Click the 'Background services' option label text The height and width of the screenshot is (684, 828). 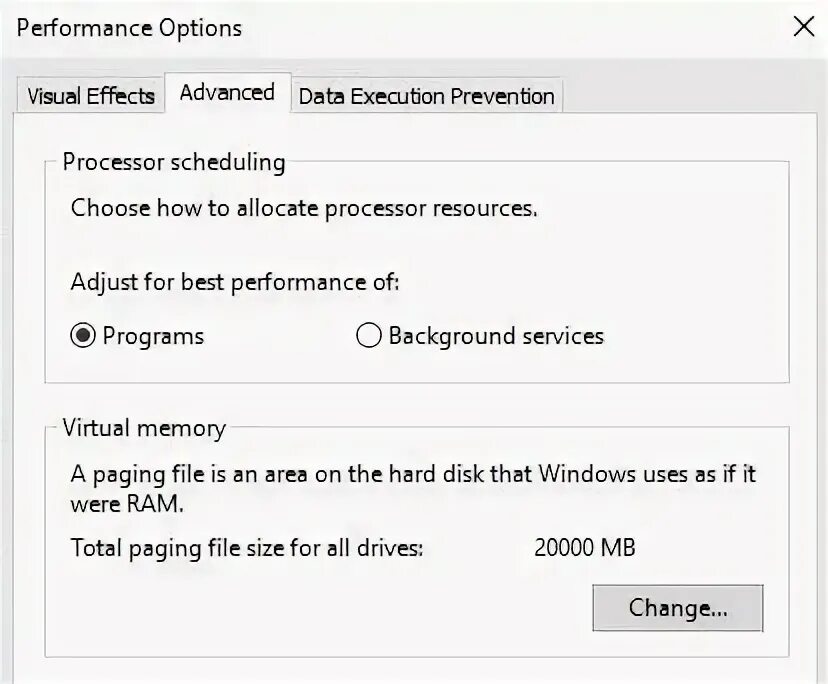pos(496,336)
